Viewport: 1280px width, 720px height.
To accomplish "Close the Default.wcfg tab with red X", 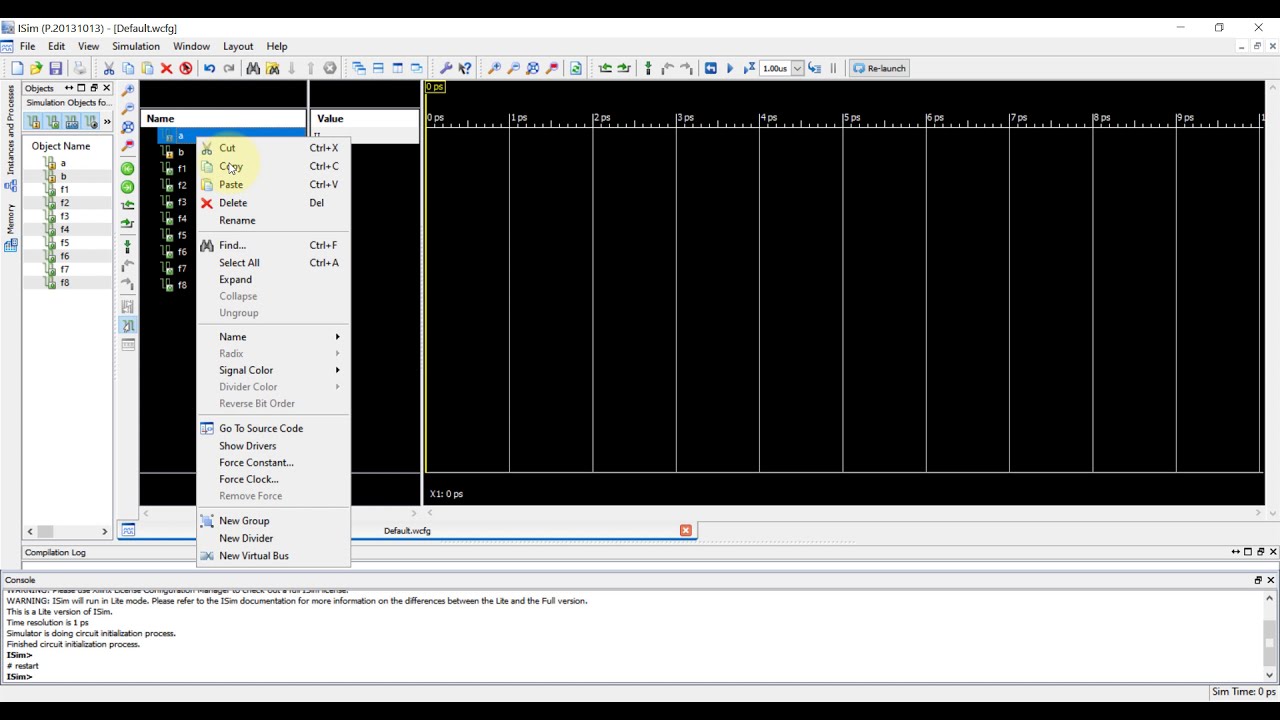I will 685,531.
